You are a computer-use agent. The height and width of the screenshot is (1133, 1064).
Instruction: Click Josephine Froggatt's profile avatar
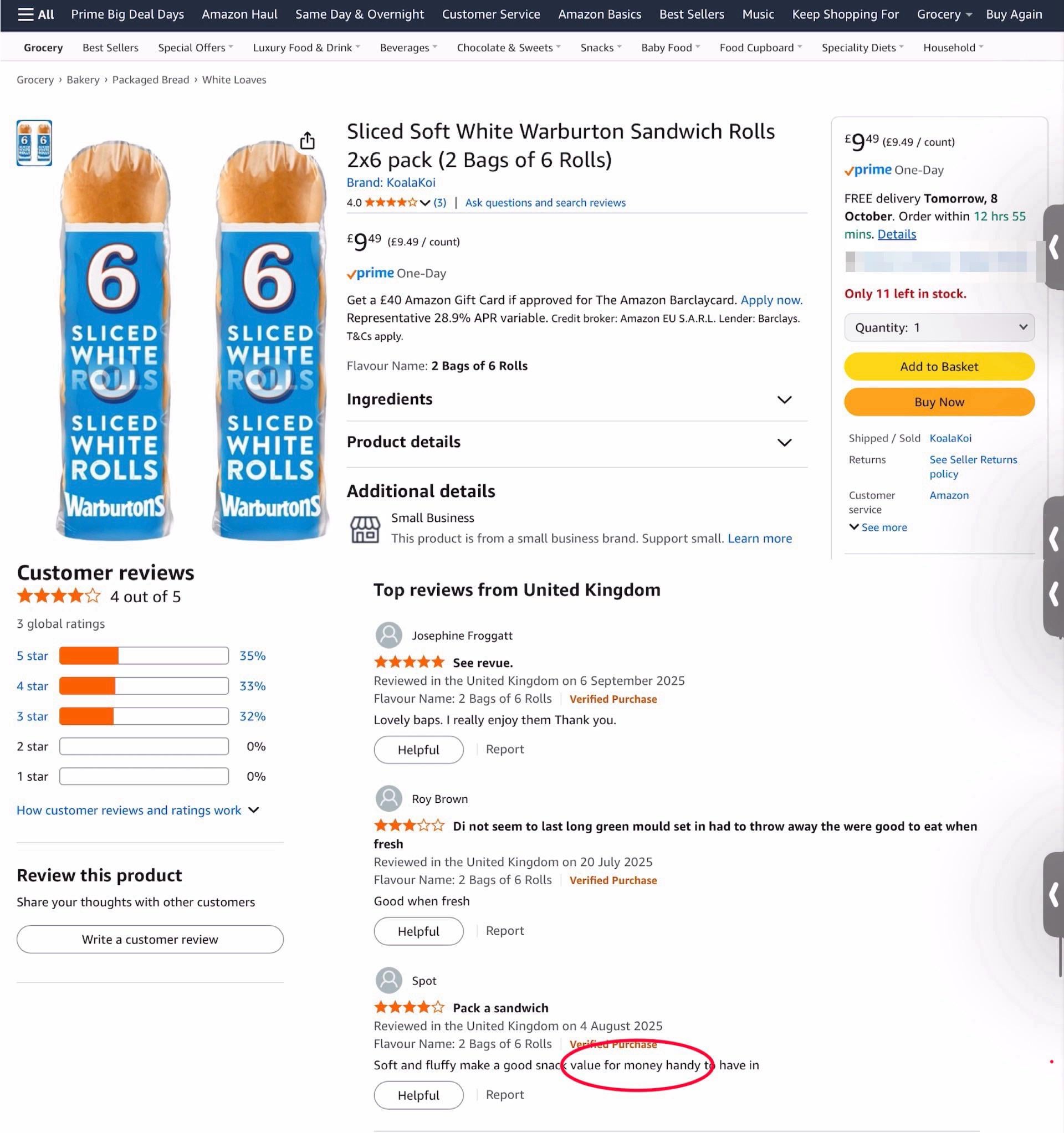389,635
